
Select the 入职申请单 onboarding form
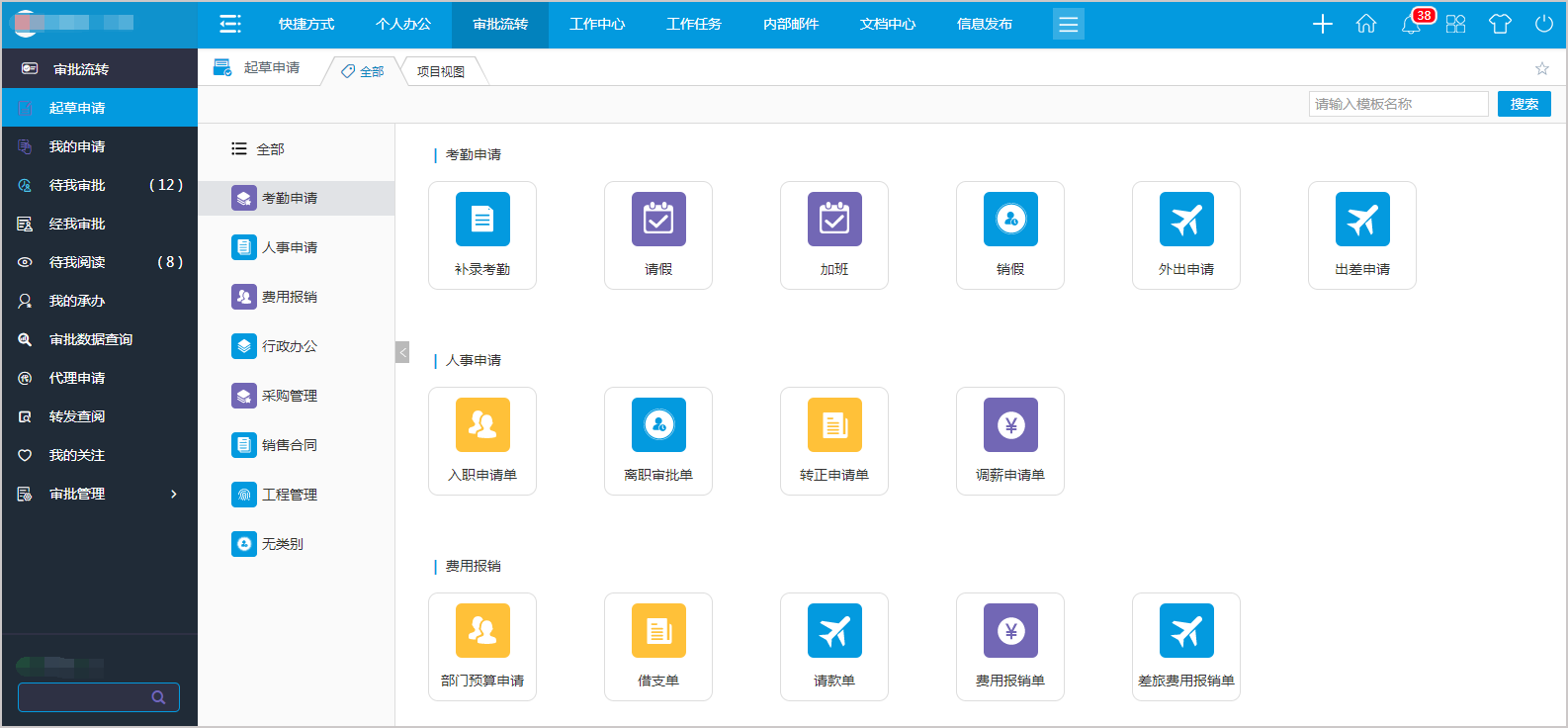pos(482,440)
